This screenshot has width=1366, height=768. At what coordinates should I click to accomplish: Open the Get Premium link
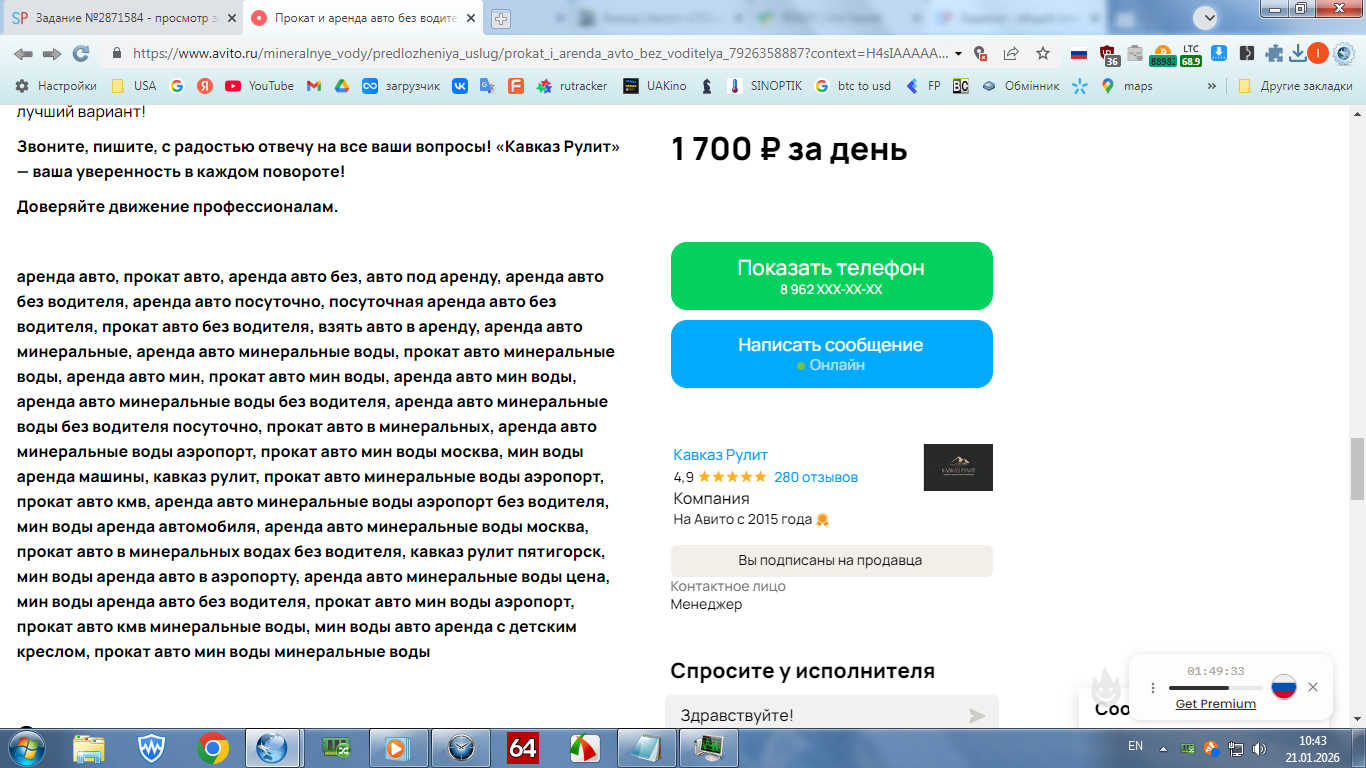tap(1216, 704)
